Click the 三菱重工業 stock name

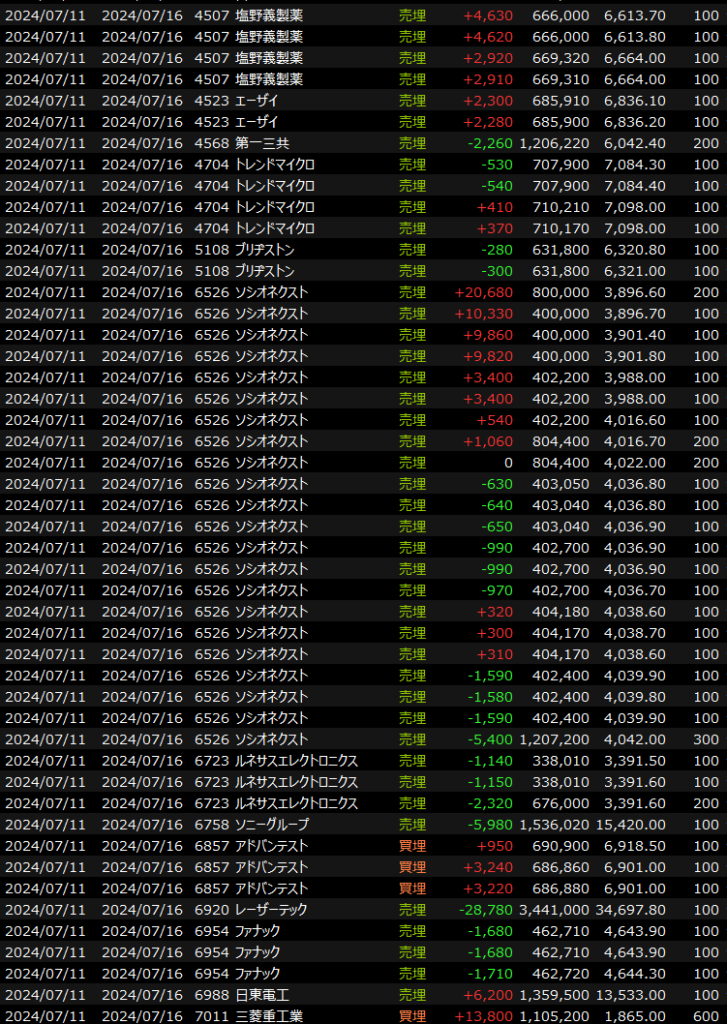click(269, 1015)
